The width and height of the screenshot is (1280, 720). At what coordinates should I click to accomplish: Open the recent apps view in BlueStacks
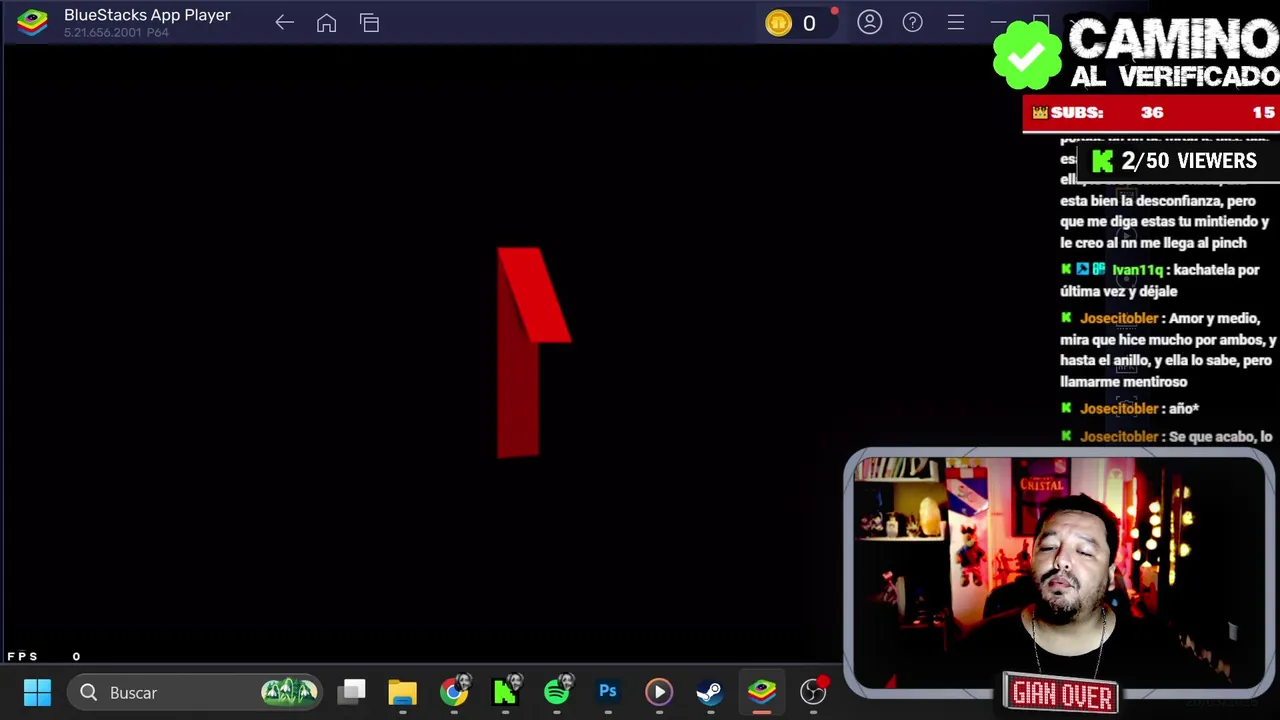(369, 22)
